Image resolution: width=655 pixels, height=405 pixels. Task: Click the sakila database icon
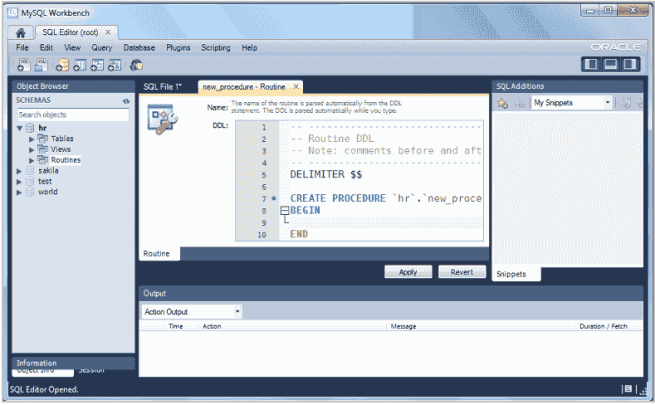[x=30, y=170]
